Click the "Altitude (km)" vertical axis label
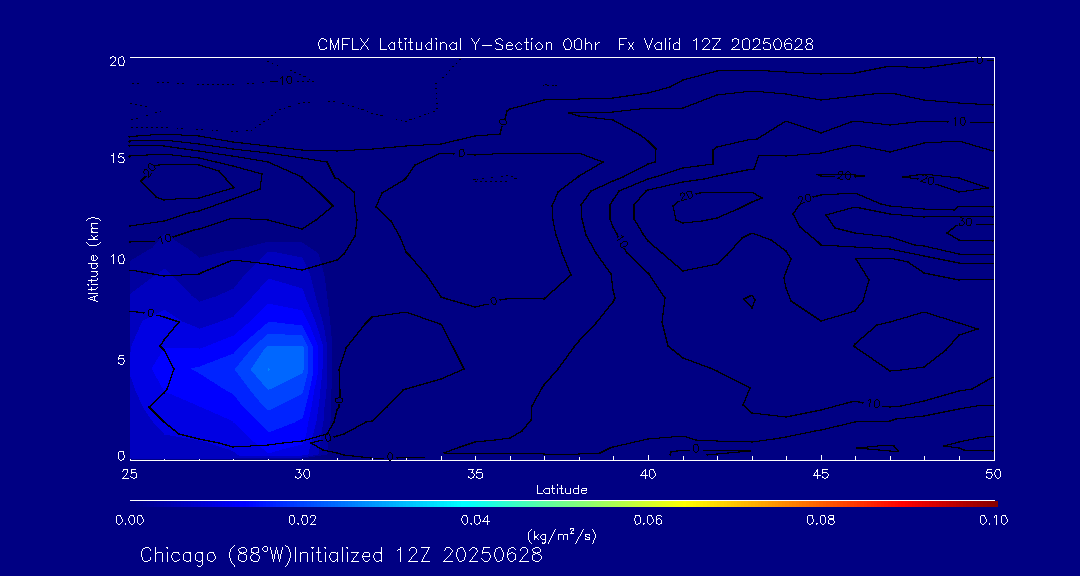This screenshot has width=1080, height=576. (x=94, y=258)
